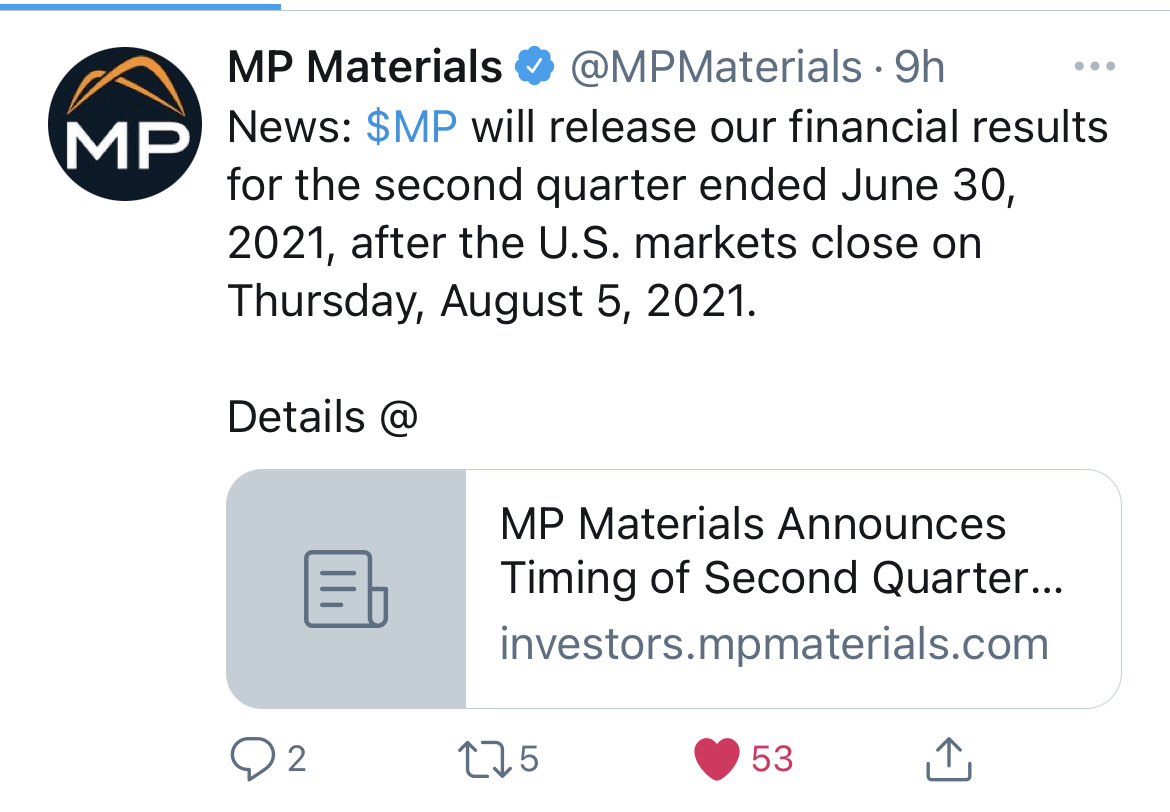Click the 9h timestamp
This screenshot has height=812, width=1170.
[x=919, y=68]
